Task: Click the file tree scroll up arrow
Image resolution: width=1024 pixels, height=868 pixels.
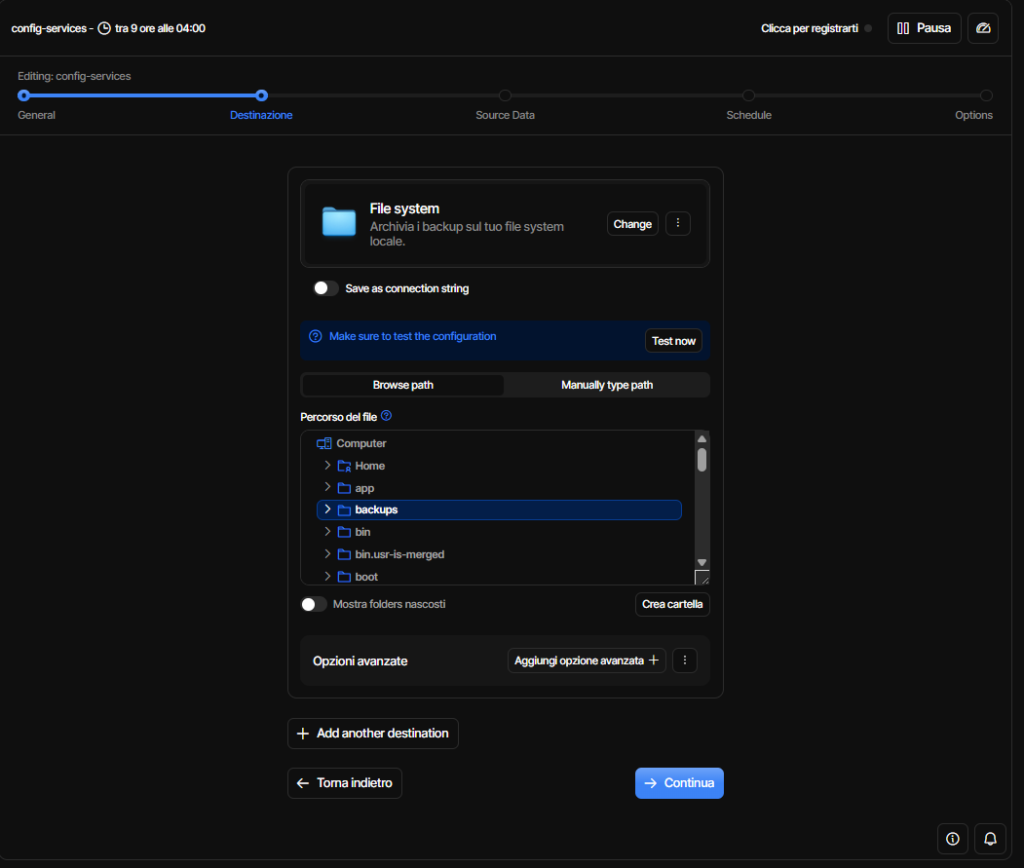Action: tap(702, 439)
